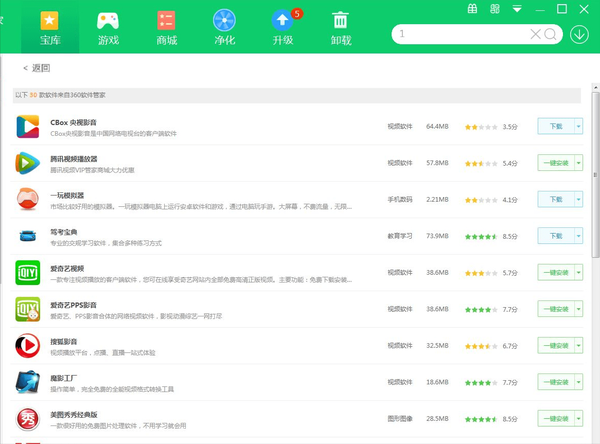600x444 pixels.
Task: Download 驾考宝典 with 下载 button
Action: [556, 236]
